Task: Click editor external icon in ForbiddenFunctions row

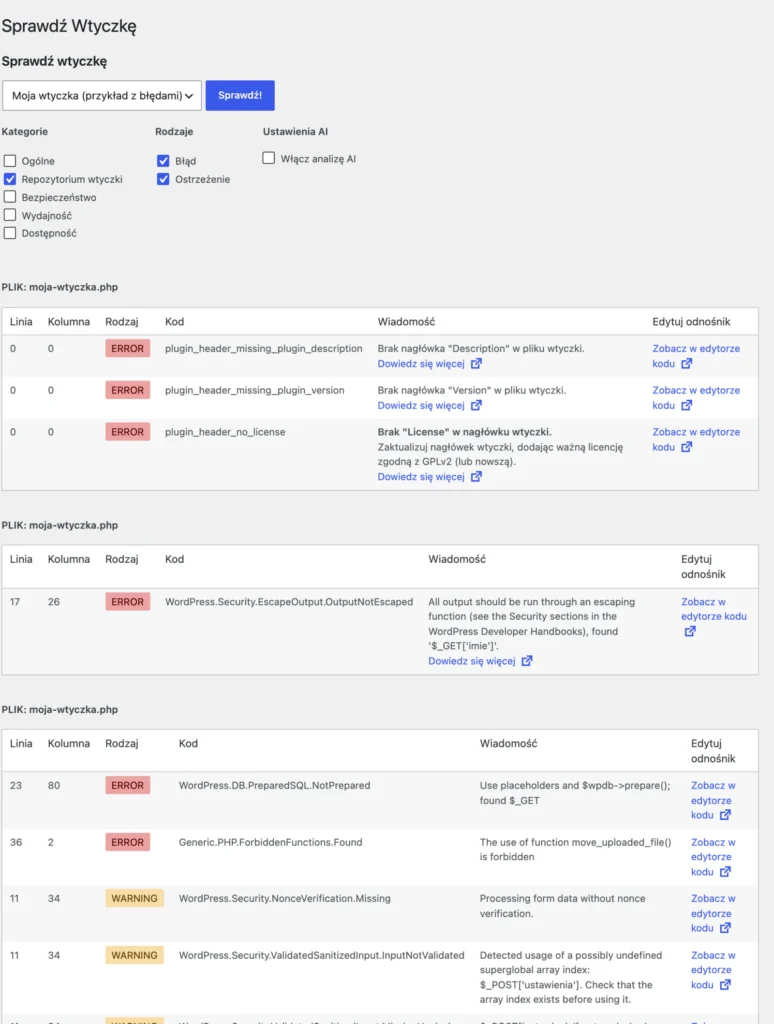Action: click(725, 872)
